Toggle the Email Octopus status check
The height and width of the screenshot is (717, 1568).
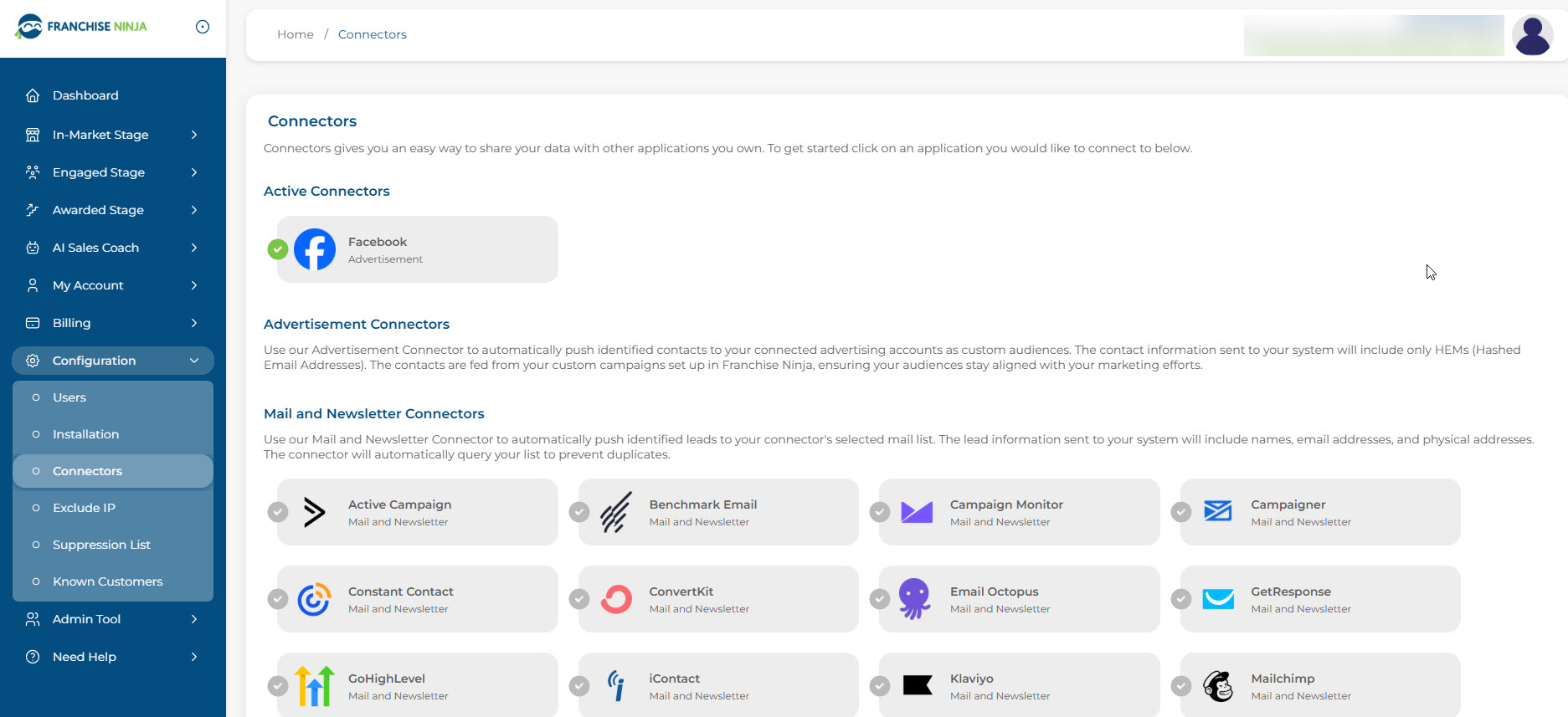tap(880, 599)
